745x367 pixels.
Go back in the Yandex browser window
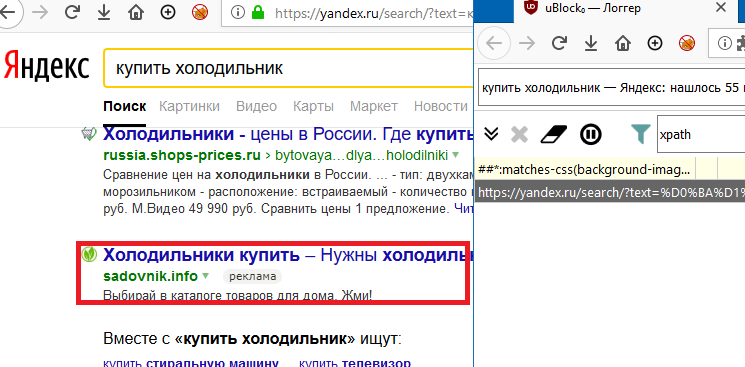[x=7, y=12]
